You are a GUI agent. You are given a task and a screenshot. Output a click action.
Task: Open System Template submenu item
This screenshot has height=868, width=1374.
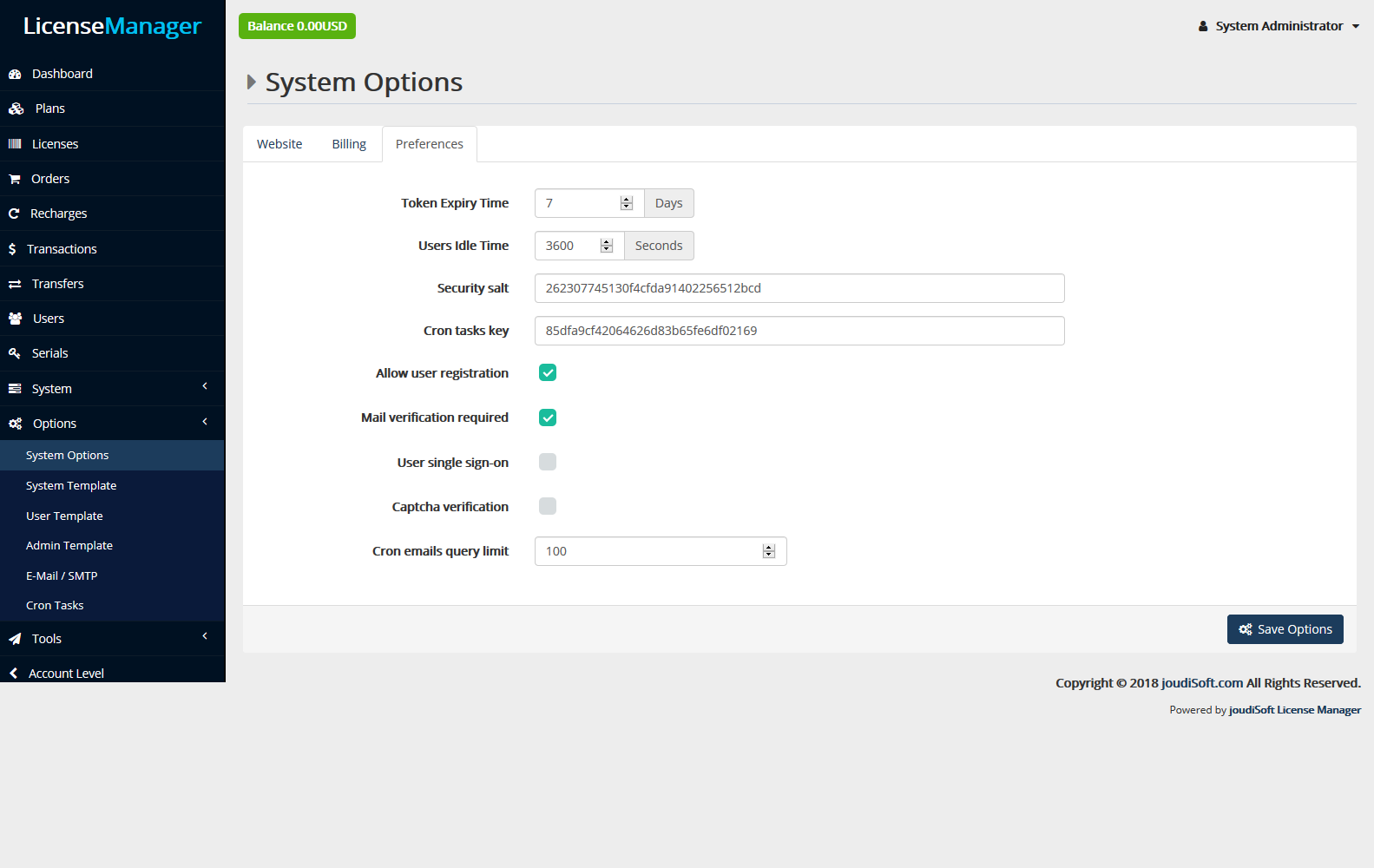(x=112, y=486)
